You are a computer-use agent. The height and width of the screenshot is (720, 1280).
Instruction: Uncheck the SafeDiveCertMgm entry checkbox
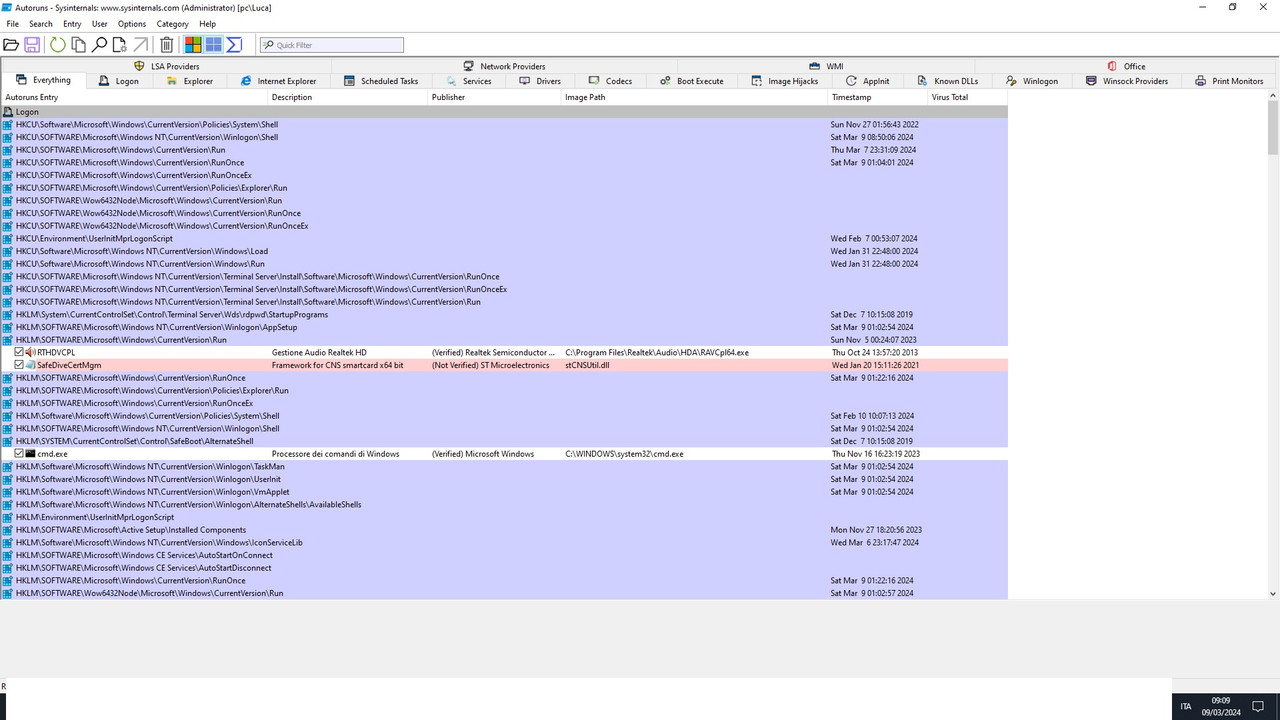19,365
